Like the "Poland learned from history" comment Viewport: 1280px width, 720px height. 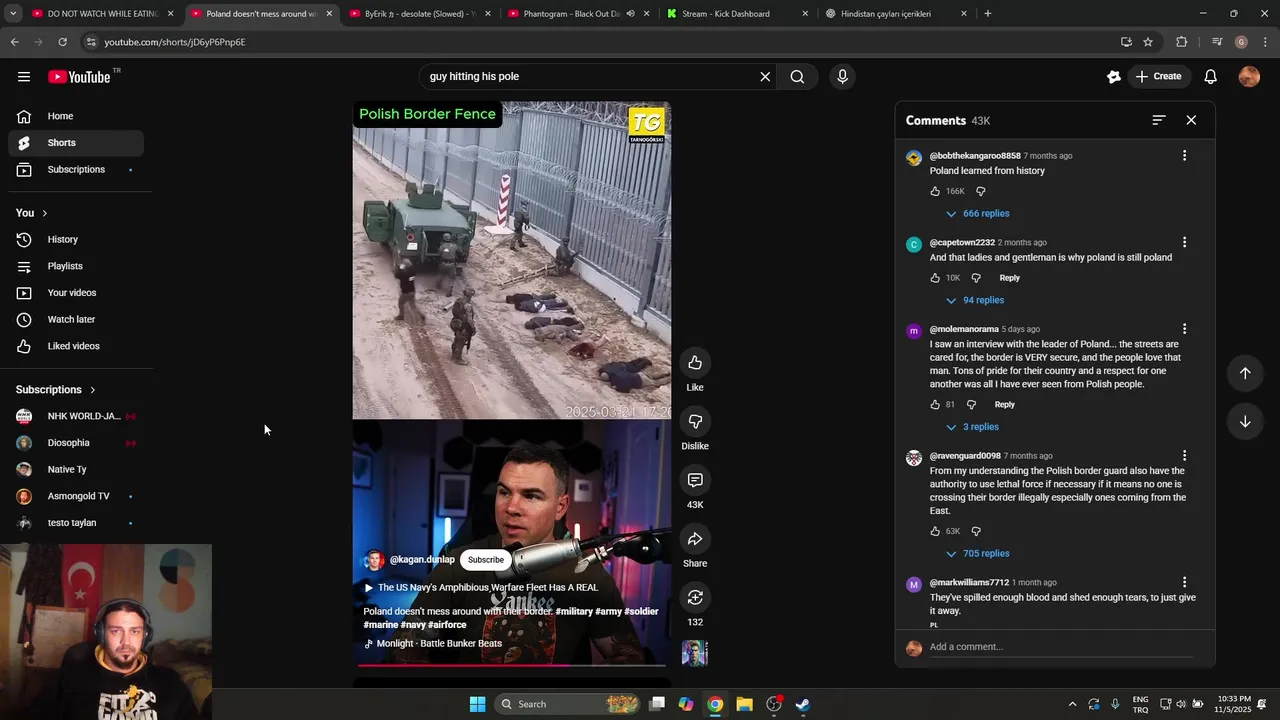tap(935, 191)
